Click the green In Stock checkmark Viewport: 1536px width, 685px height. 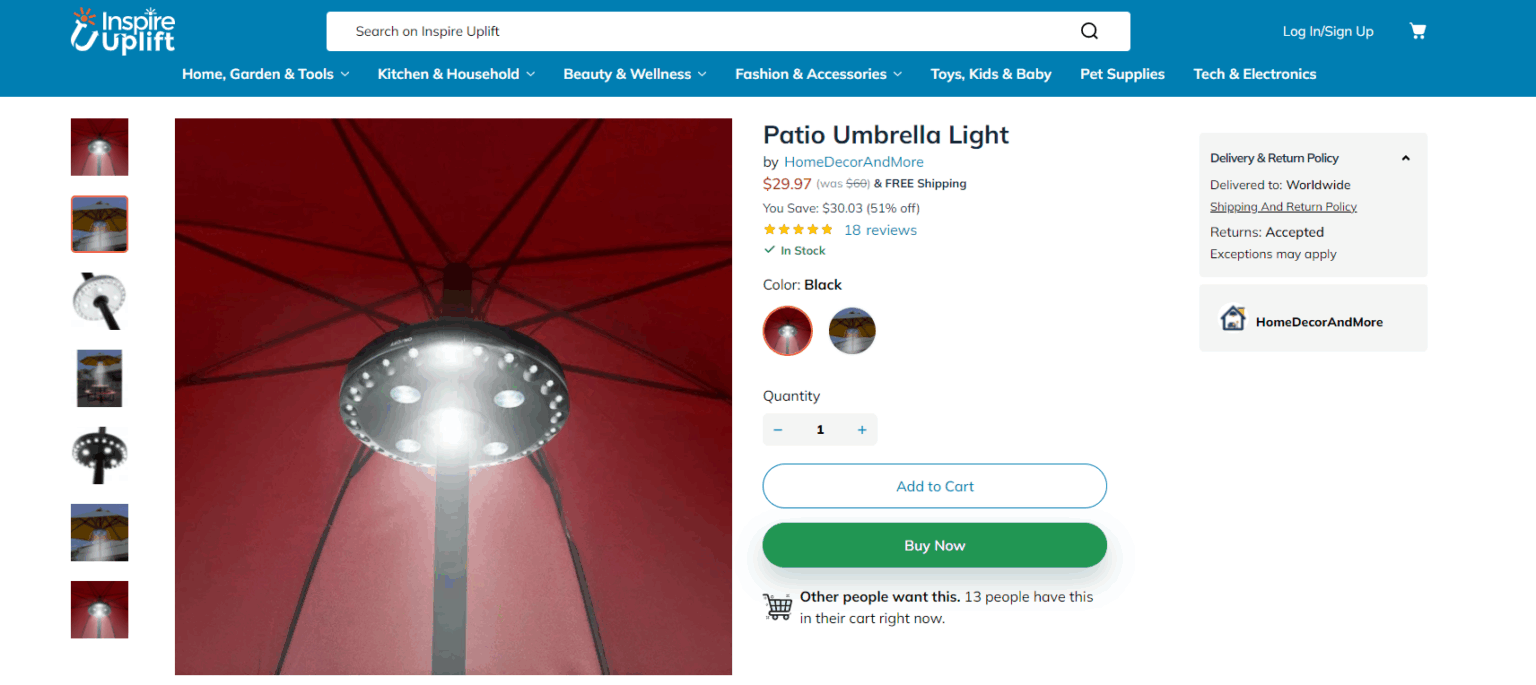[770, 250]
